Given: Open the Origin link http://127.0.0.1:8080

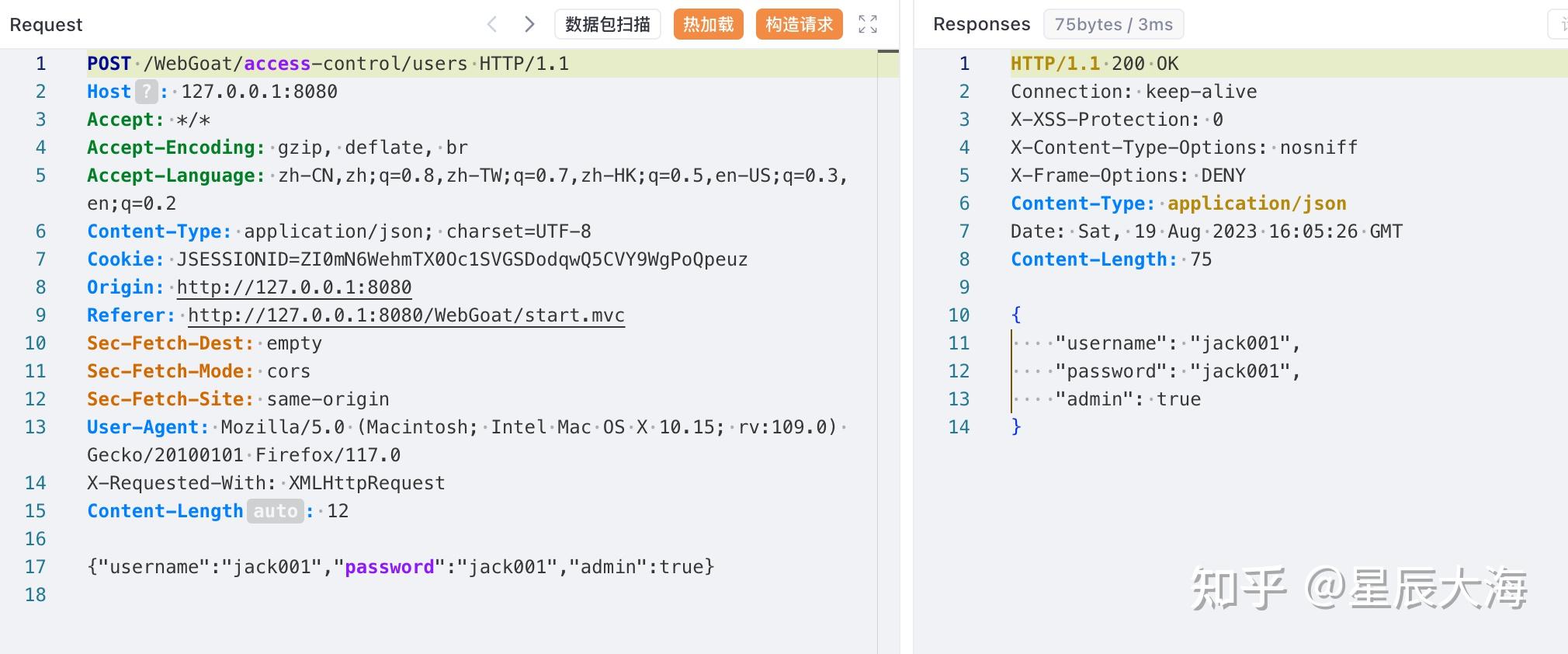Looking at the screenshot, I should [x=293, y=287].
